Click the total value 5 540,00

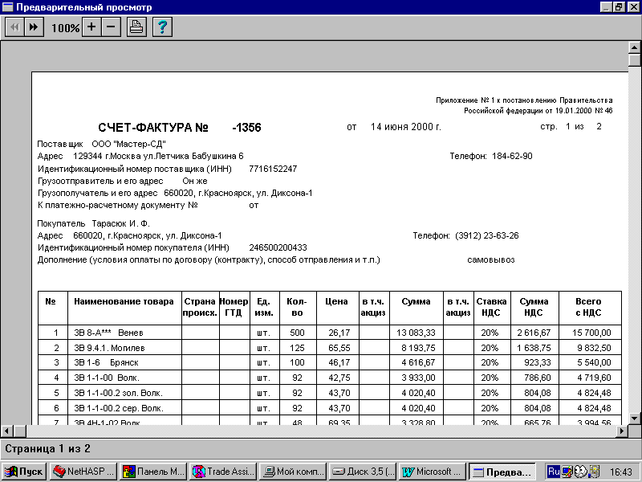tap(594, 363)
